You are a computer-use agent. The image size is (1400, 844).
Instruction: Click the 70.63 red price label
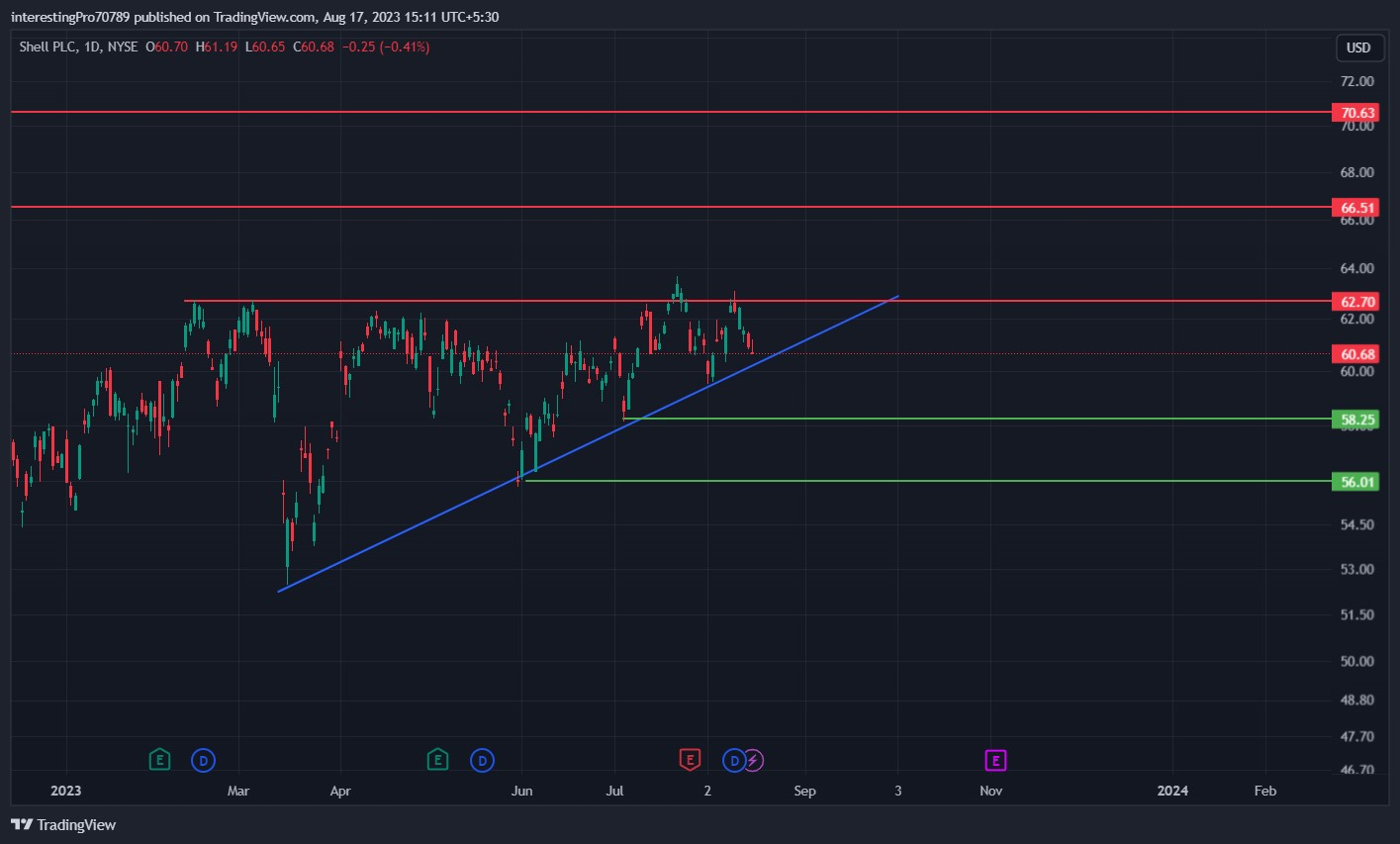click(x=1354, y=113)
